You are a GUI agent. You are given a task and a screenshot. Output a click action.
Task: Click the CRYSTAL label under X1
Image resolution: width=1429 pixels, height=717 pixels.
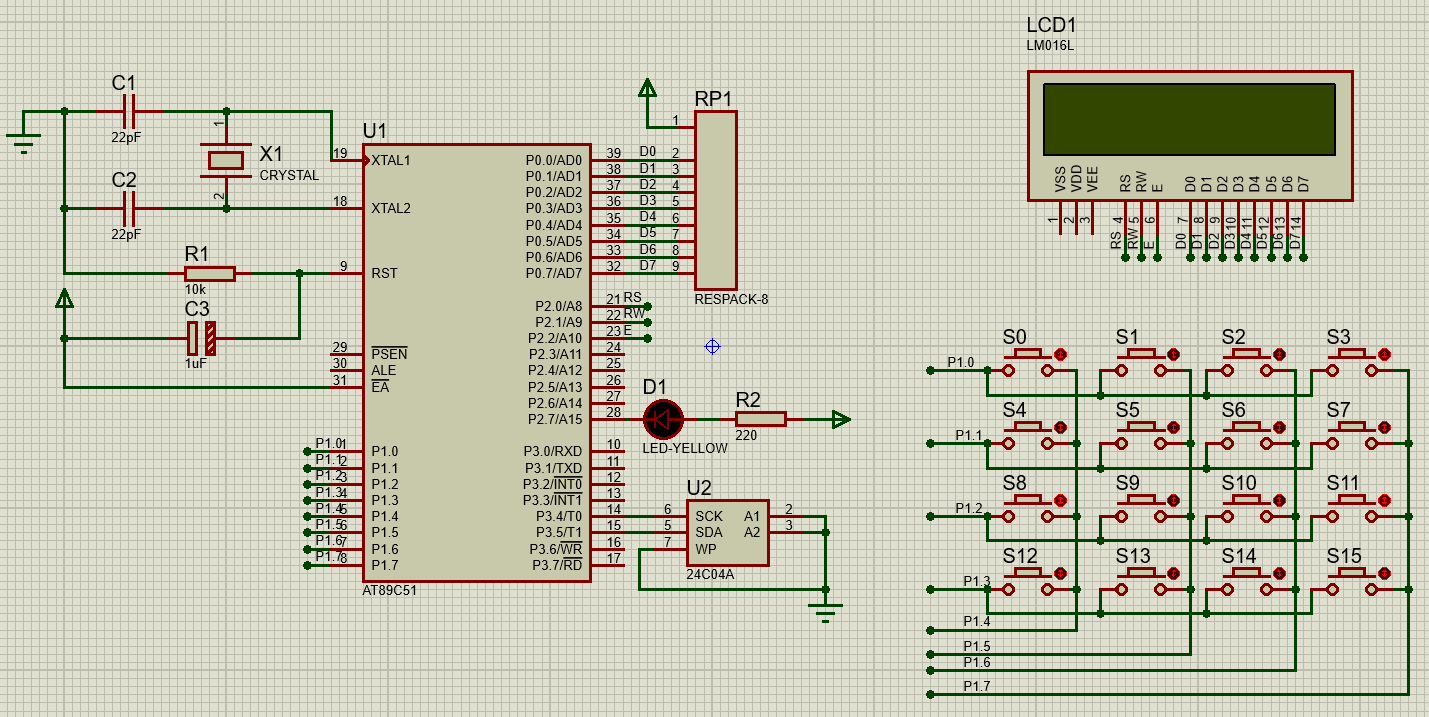(289, 175)
